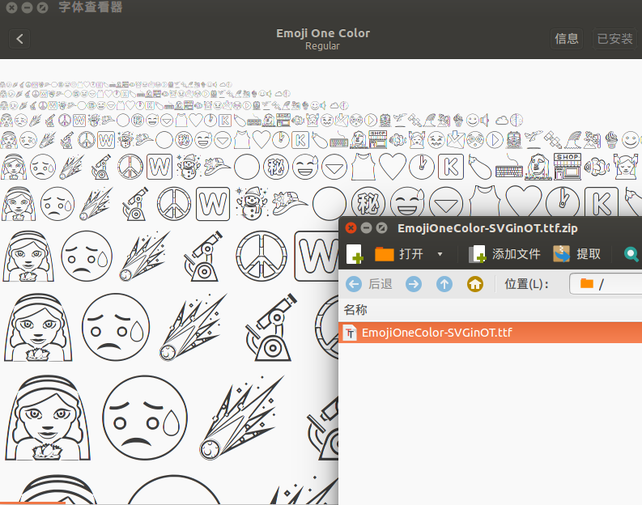
Task: Click the forward arrow navigation icon
Action: pos(413,284)
